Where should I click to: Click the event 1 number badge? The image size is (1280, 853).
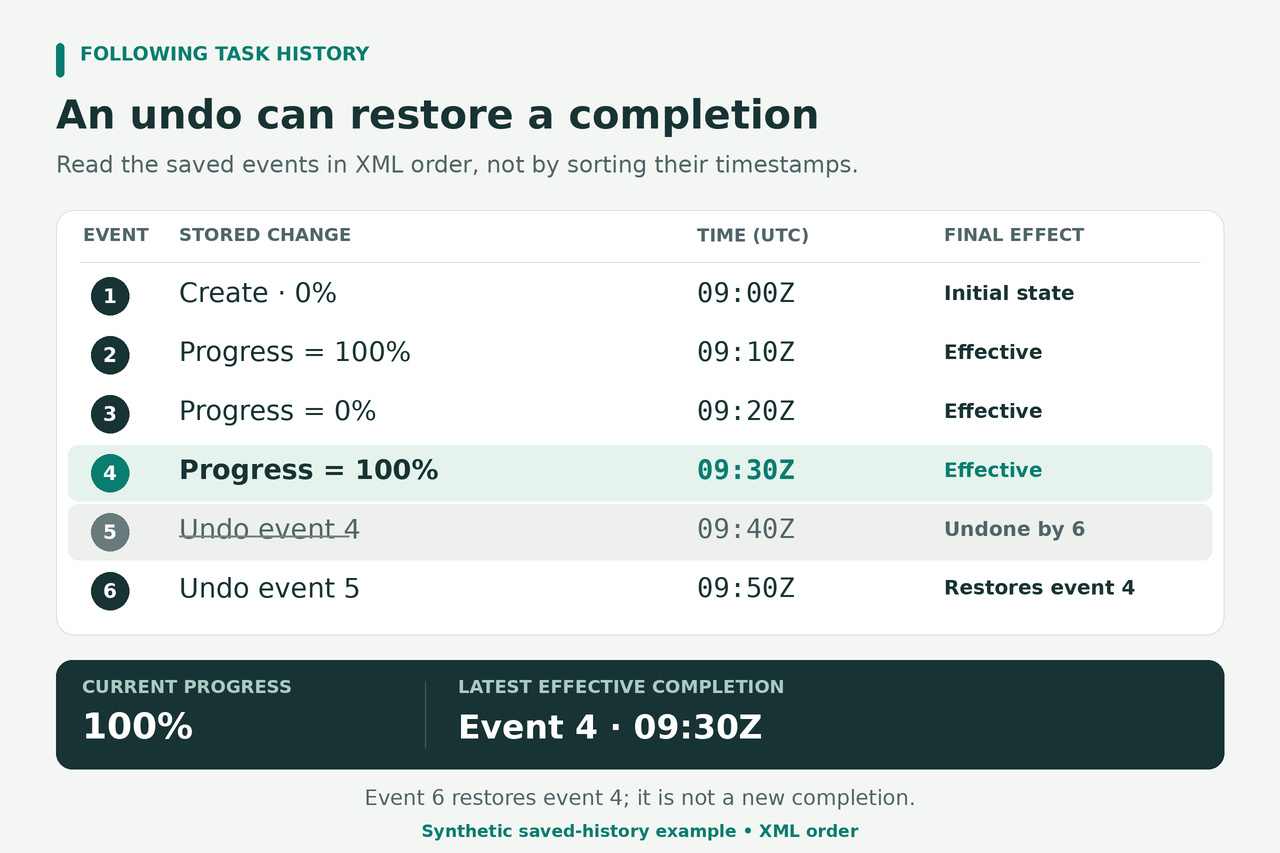pos(110,296)
